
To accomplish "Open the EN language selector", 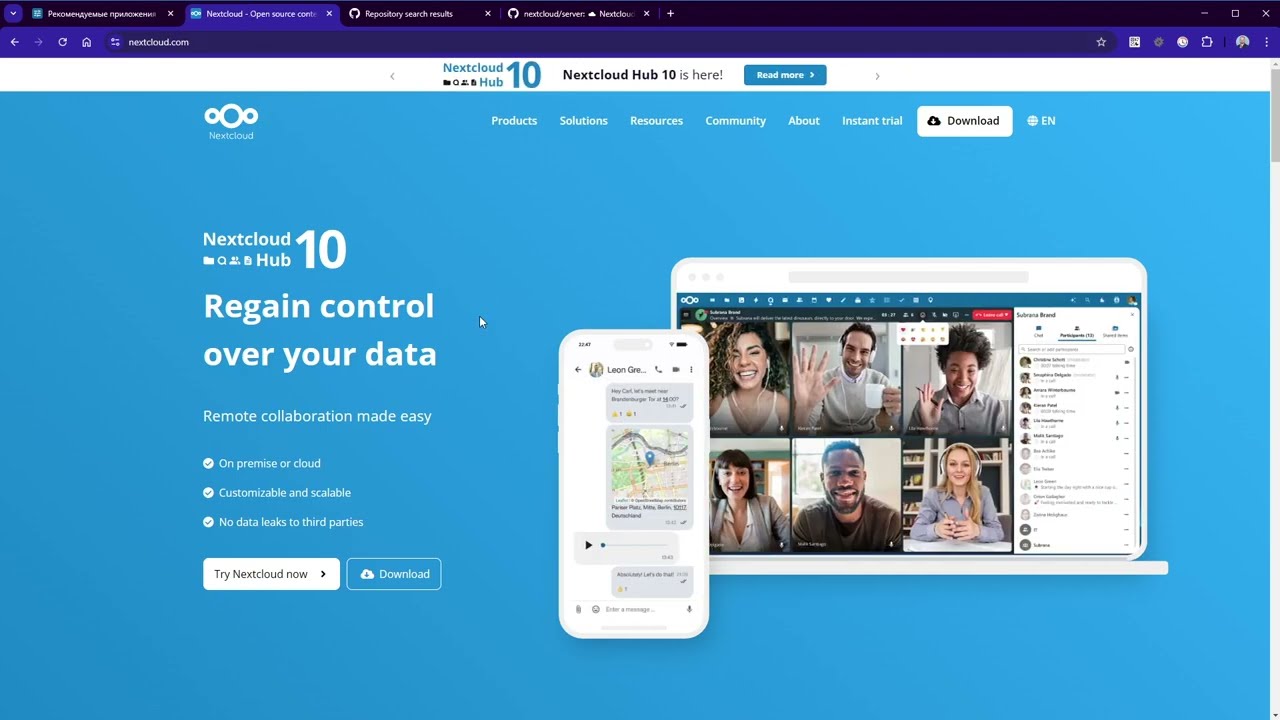I will coord(1041,121).
